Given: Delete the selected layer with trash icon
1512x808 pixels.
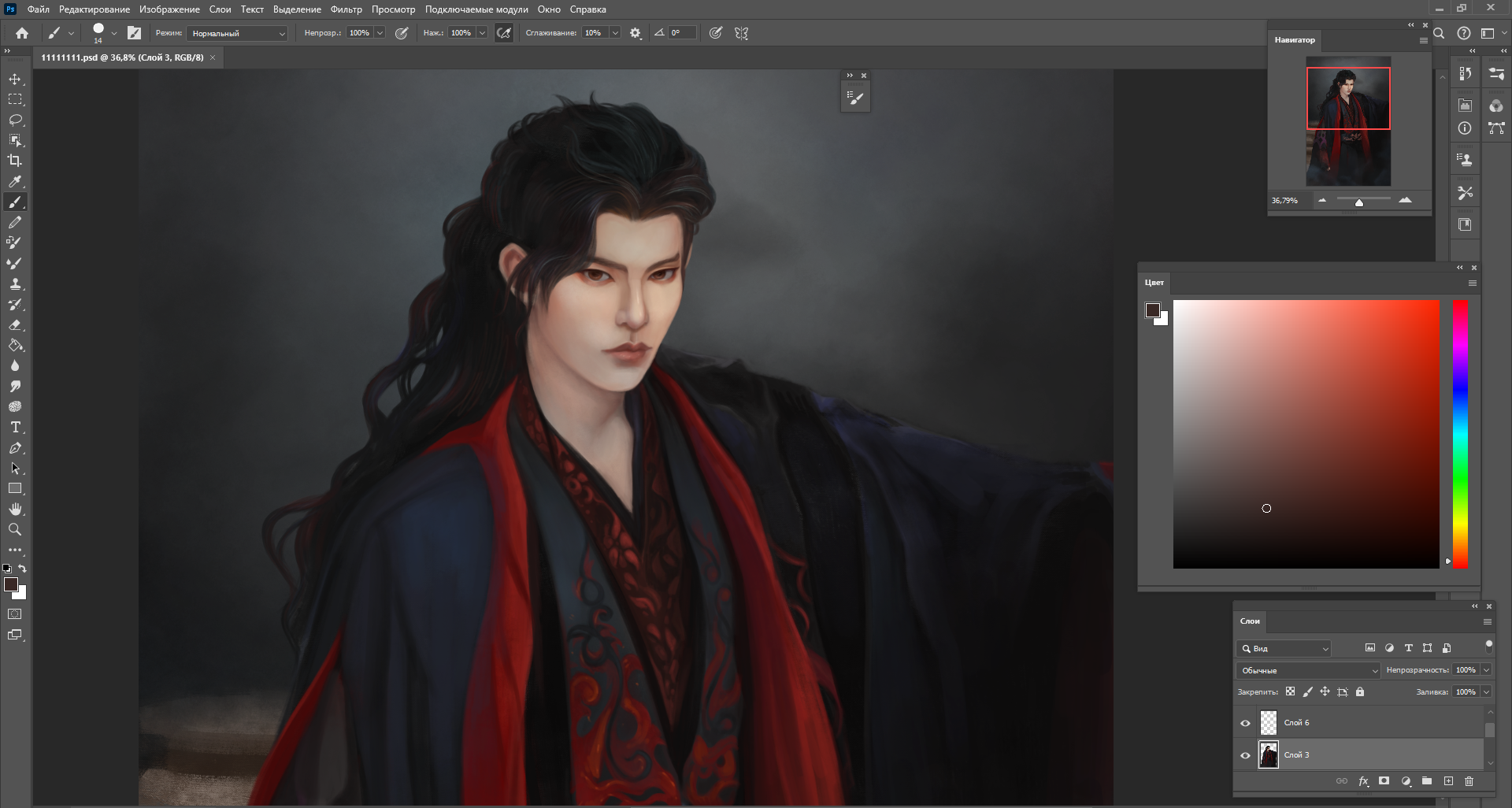Looking at the screenshot, I should 1469,781.
